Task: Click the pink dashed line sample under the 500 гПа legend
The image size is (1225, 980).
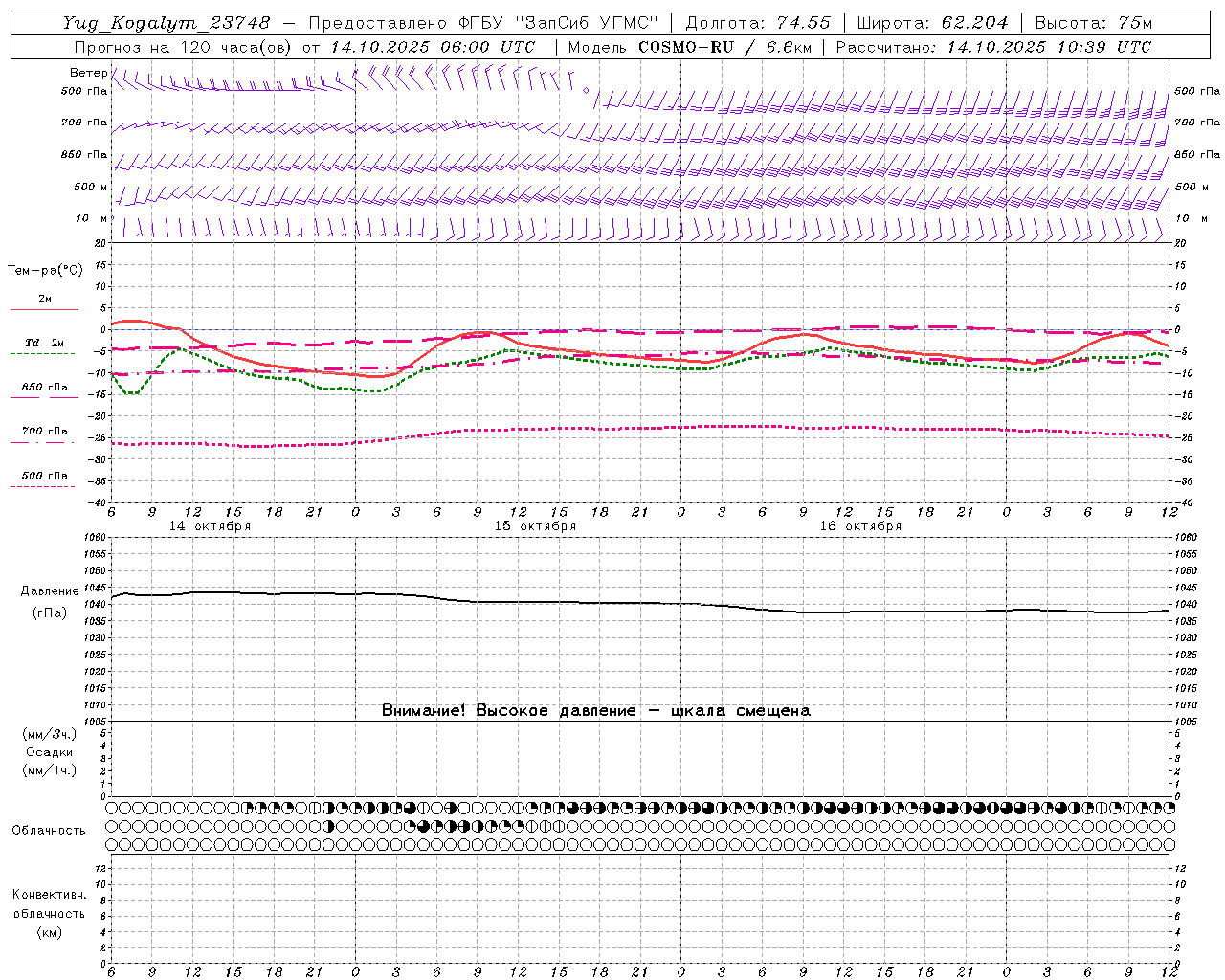Action: 43,486
